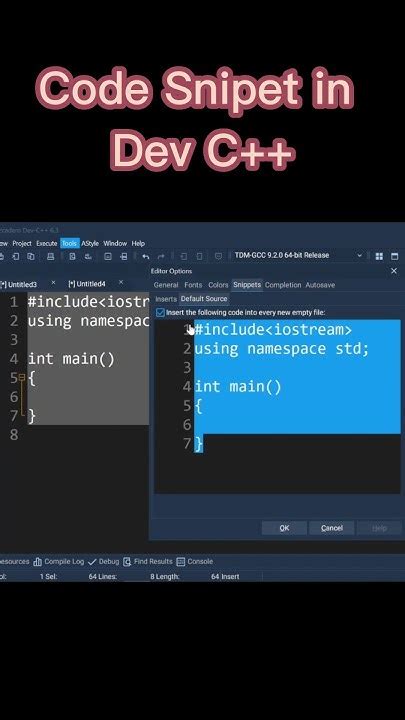
Task: Open the Tools menu
Action: point(69,243)
